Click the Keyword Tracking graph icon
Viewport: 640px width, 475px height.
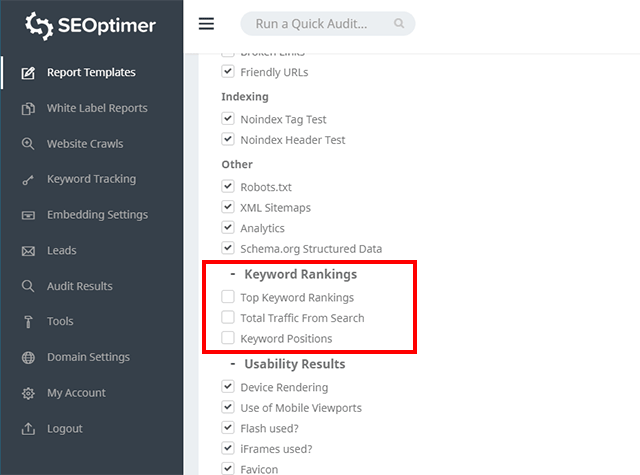[x=28, y=180]
